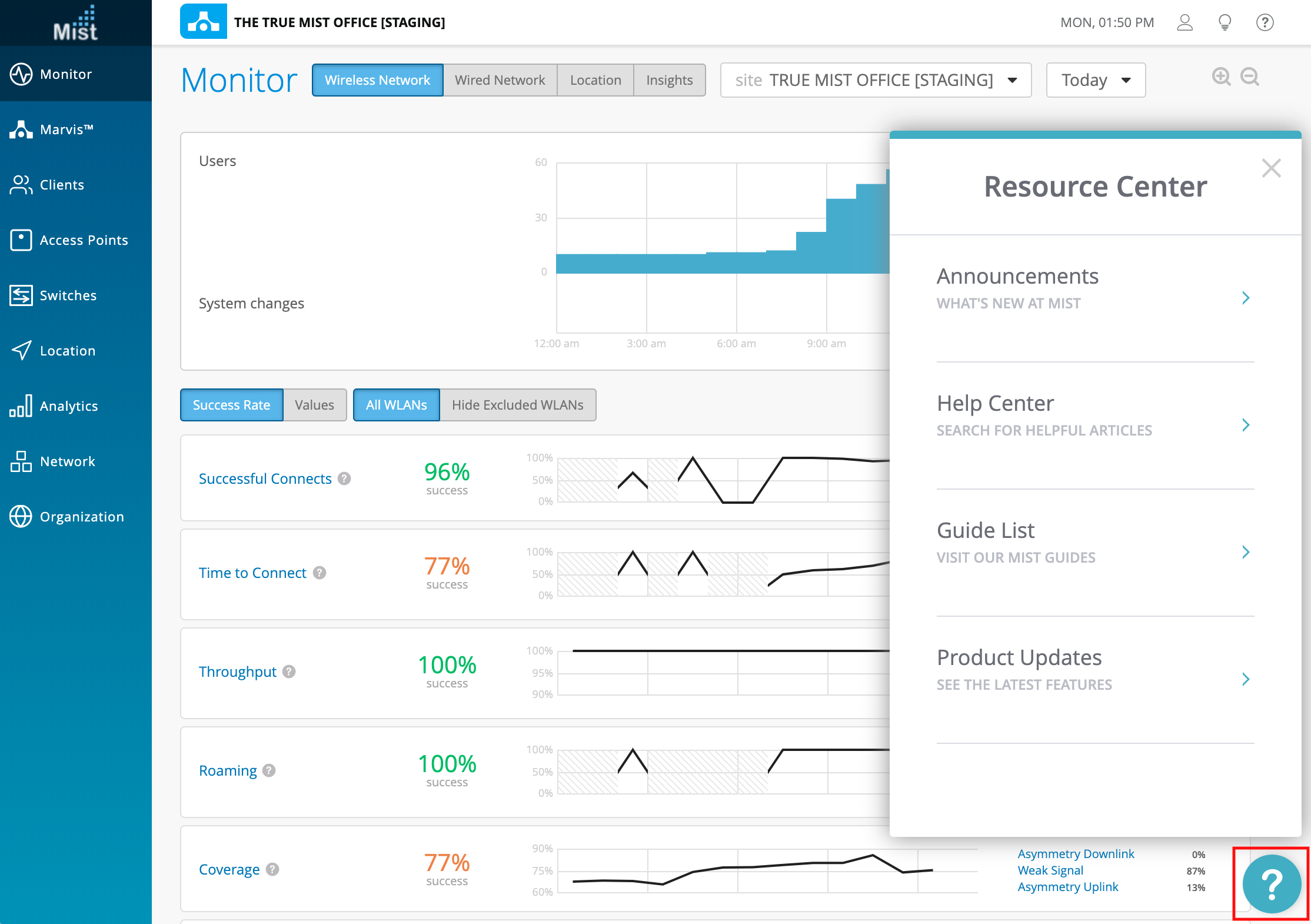Open Access Points in sidebar
Image resolution: width=1311 pixels, height=924 pixels.
coord(84,240)
